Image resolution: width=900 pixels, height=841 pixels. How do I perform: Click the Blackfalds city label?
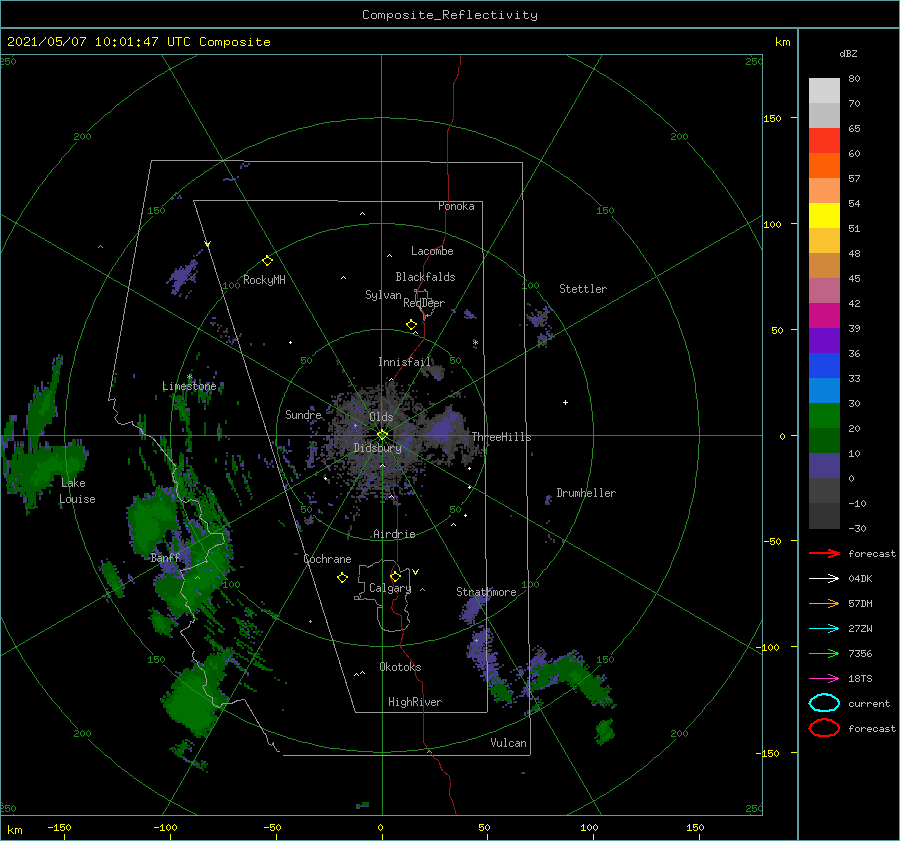click(425, 277)
